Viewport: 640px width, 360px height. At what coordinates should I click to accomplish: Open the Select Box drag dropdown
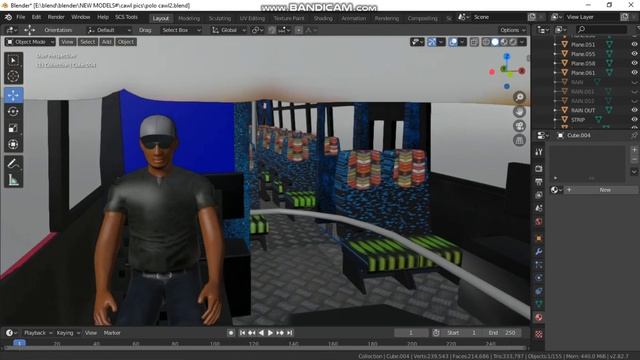[181, 30]
